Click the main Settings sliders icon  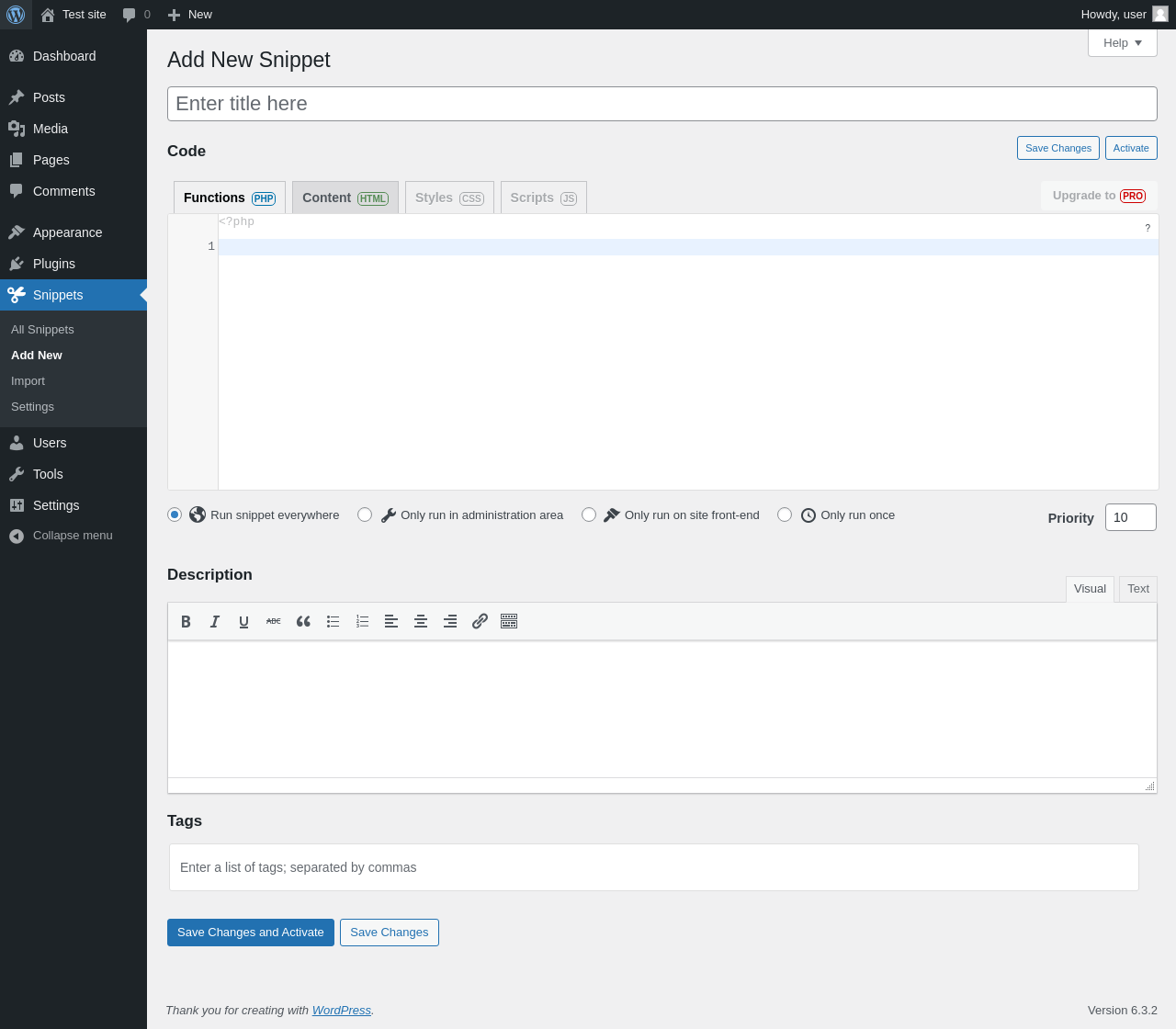click(17, 505)
